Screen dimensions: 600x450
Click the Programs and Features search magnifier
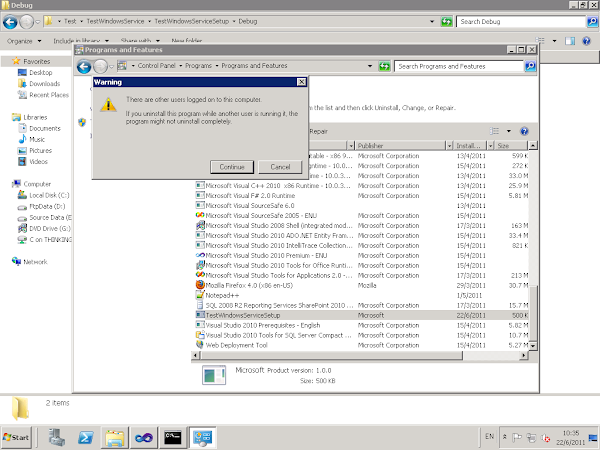(x=530, y=66)
